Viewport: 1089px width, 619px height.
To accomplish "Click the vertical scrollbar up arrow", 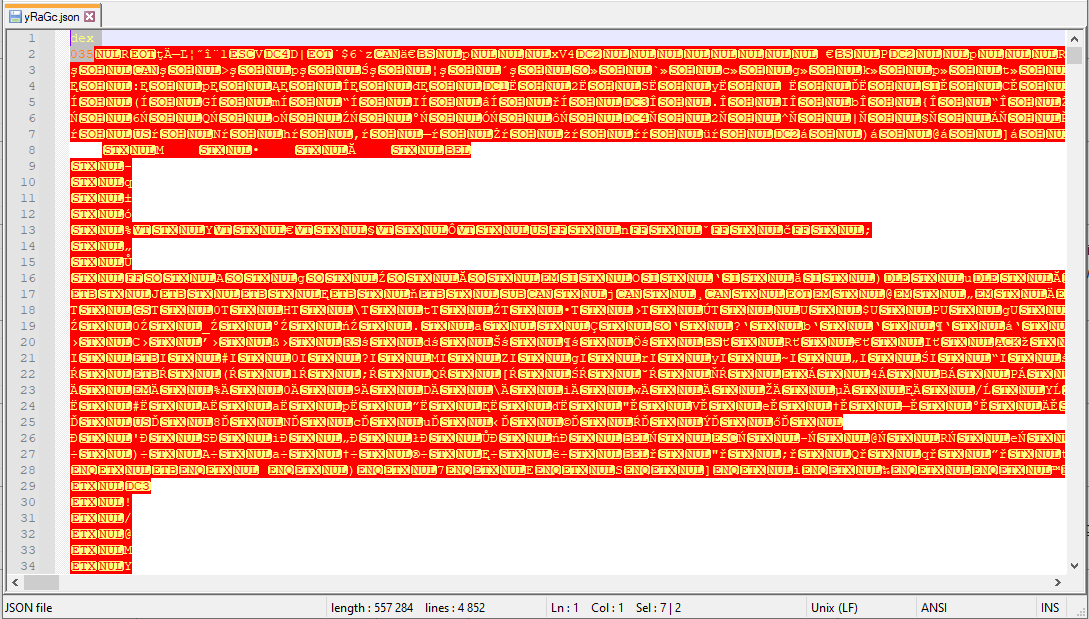I will (1074, 37).
